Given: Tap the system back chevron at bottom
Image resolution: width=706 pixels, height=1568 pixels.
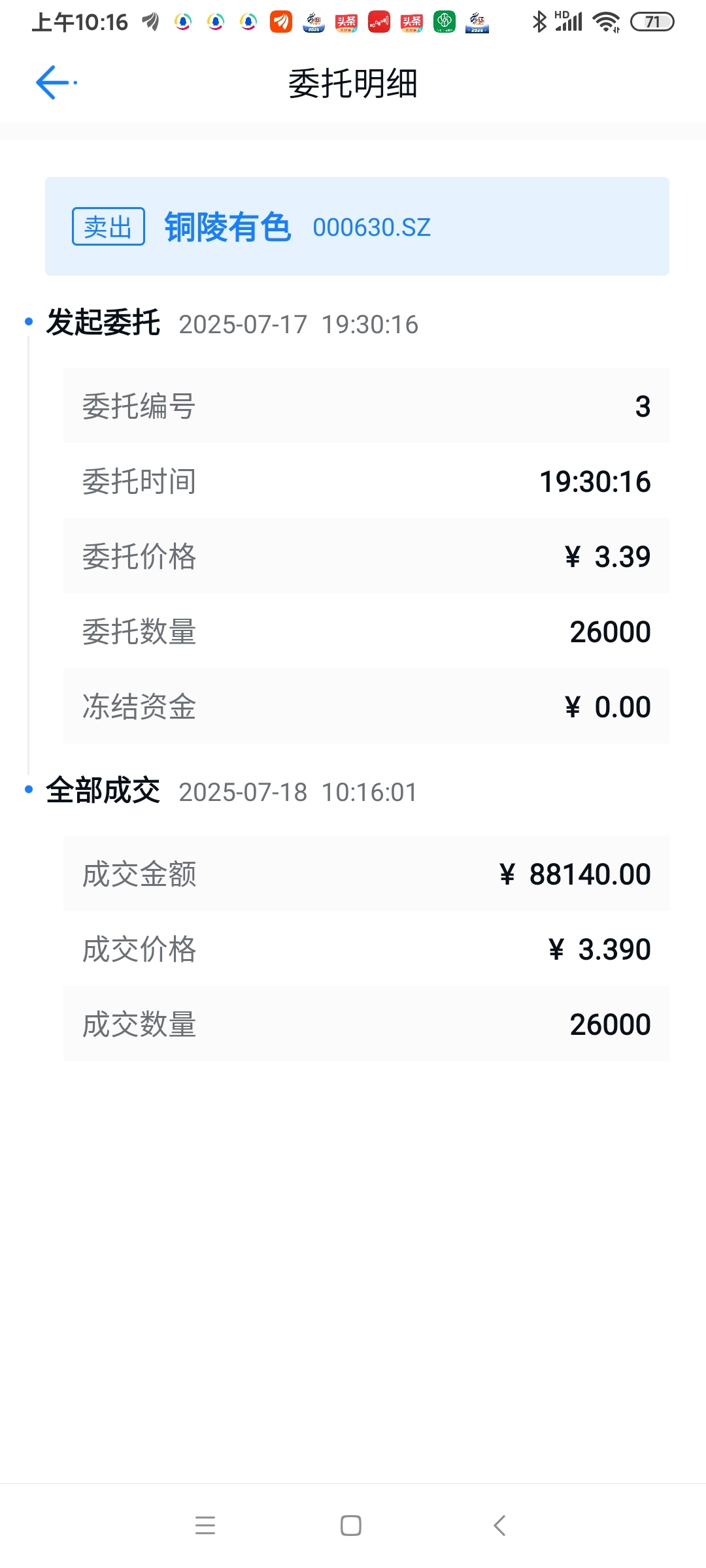Looking at the screenshot, I should (499, 1526).
